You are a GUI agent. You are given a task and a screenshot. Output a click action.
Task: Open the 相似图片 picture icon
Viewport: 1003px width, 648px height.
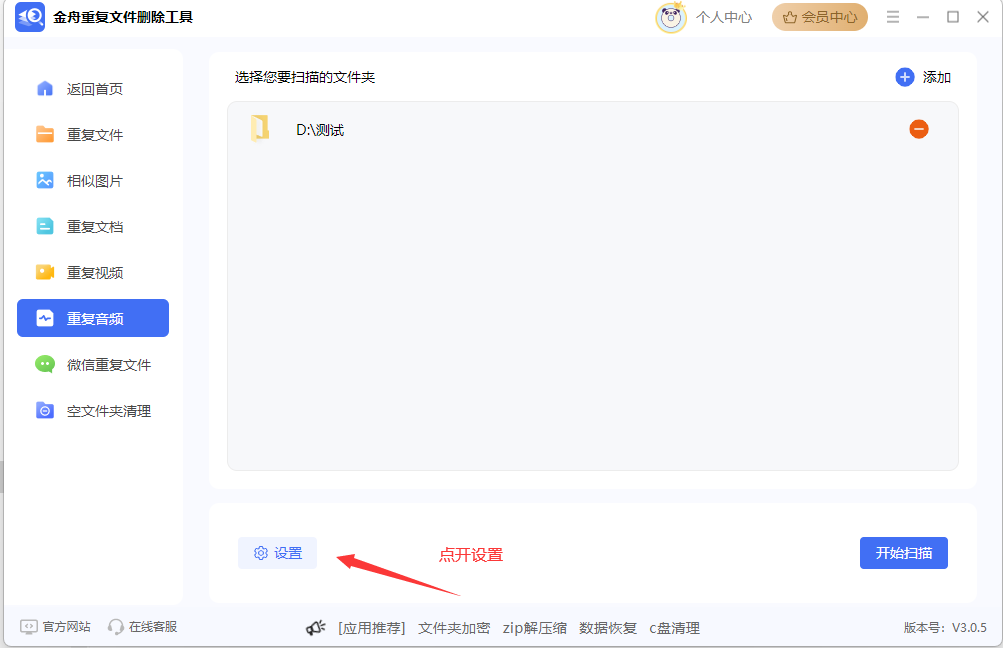click(45, 180)
